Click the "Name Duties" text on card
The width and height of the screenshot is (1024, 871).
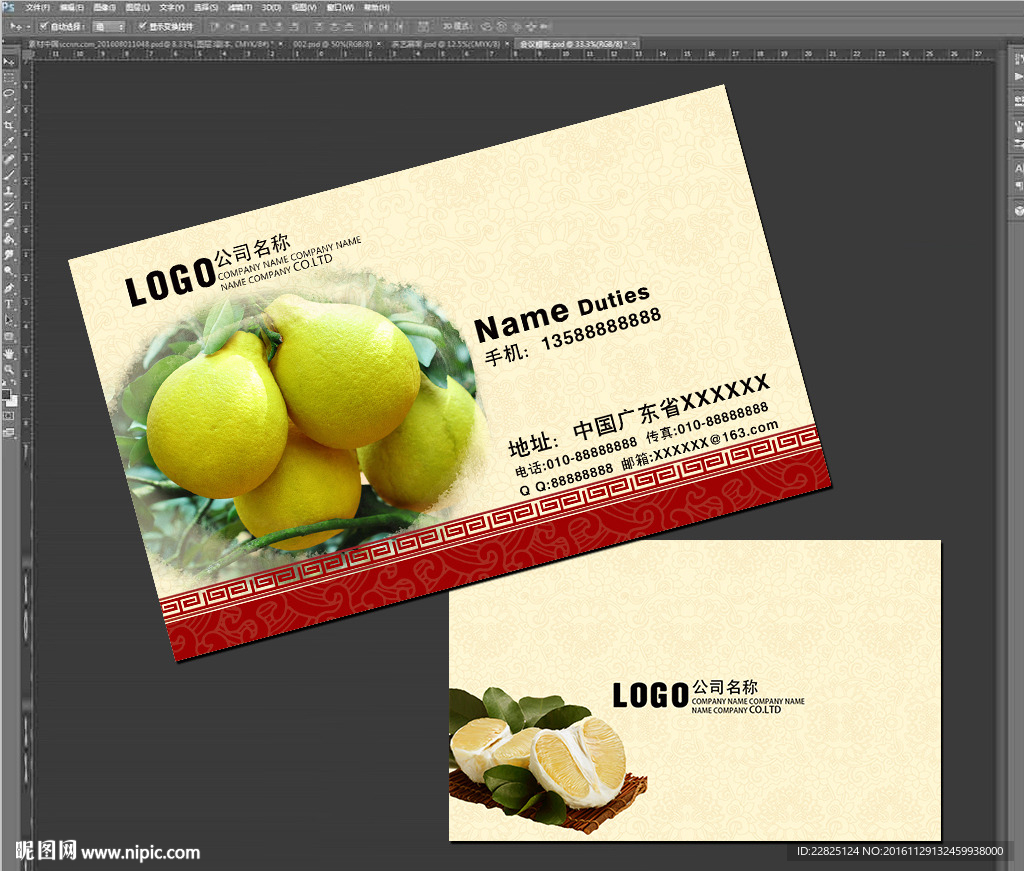[562, 312]
